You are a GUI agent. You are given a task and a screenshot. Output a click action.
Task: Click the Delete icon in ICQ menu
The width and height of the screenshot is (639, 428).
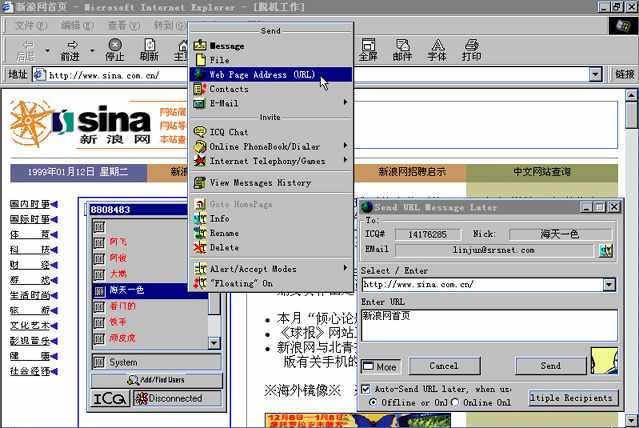coord(200,247)
